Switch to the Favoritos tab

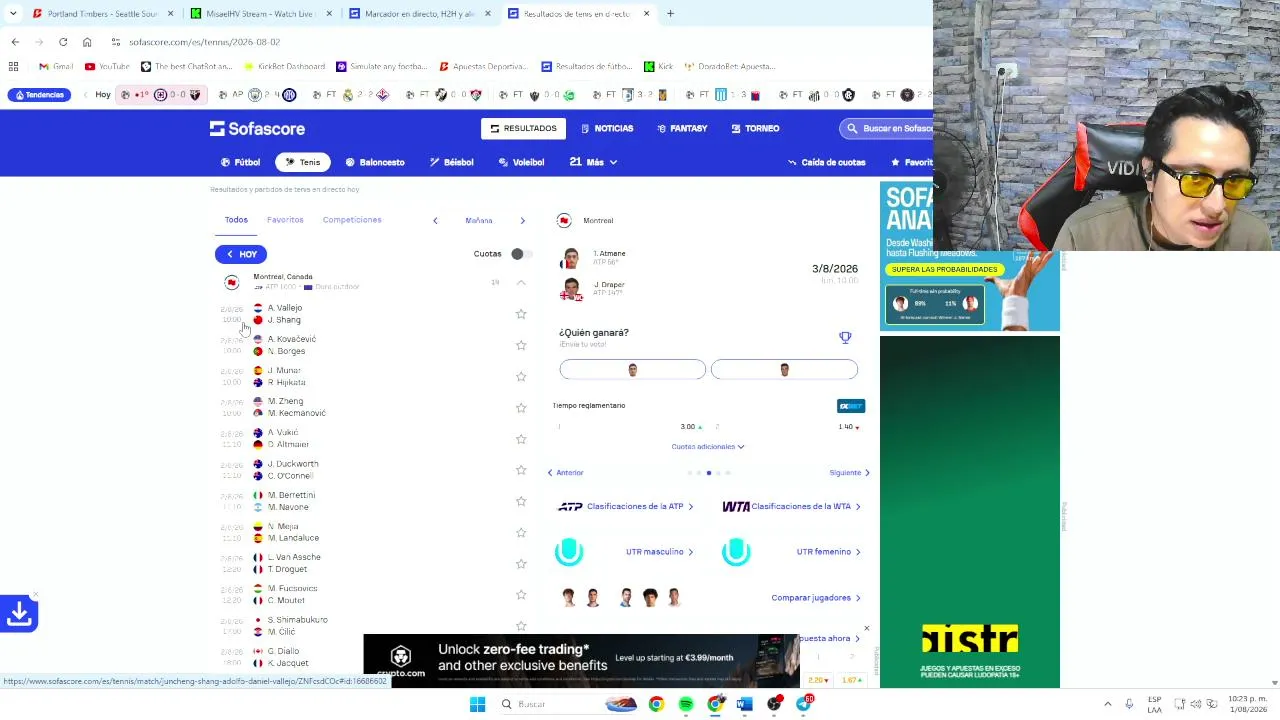285,220
